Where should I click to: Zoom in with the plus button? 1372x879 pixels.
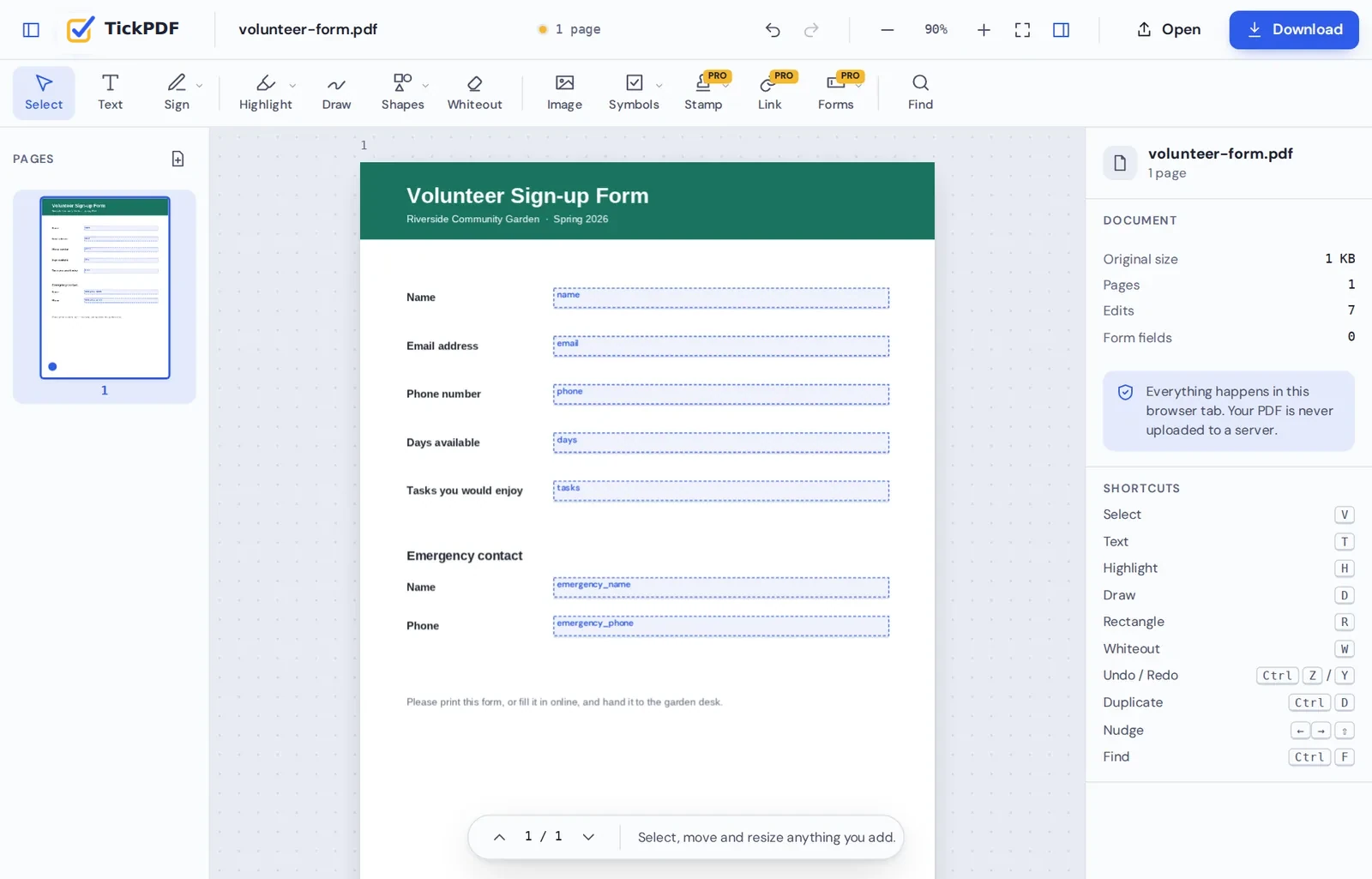tap(984, 30)
